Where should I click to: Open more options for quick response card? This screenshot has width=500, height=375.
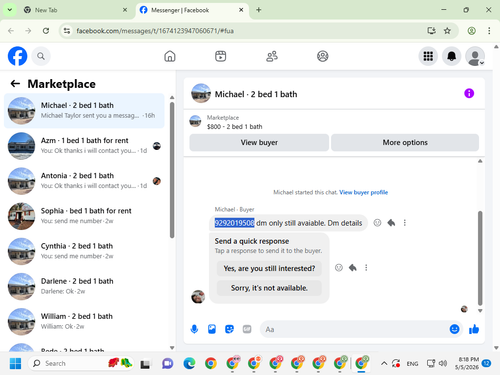366,268
